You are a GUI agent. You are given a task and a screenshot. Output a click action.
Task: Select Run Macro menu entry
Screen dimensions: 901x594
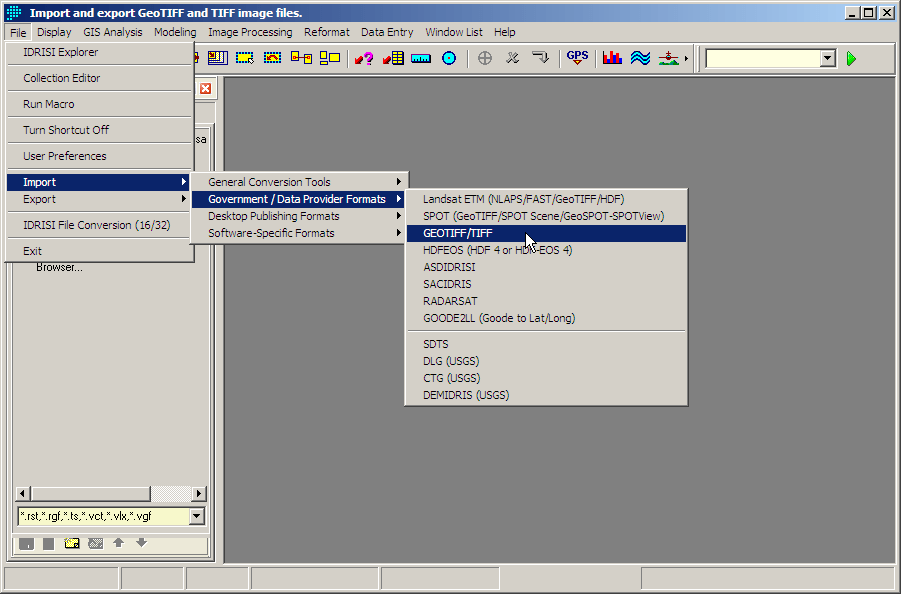coord(99,104)
